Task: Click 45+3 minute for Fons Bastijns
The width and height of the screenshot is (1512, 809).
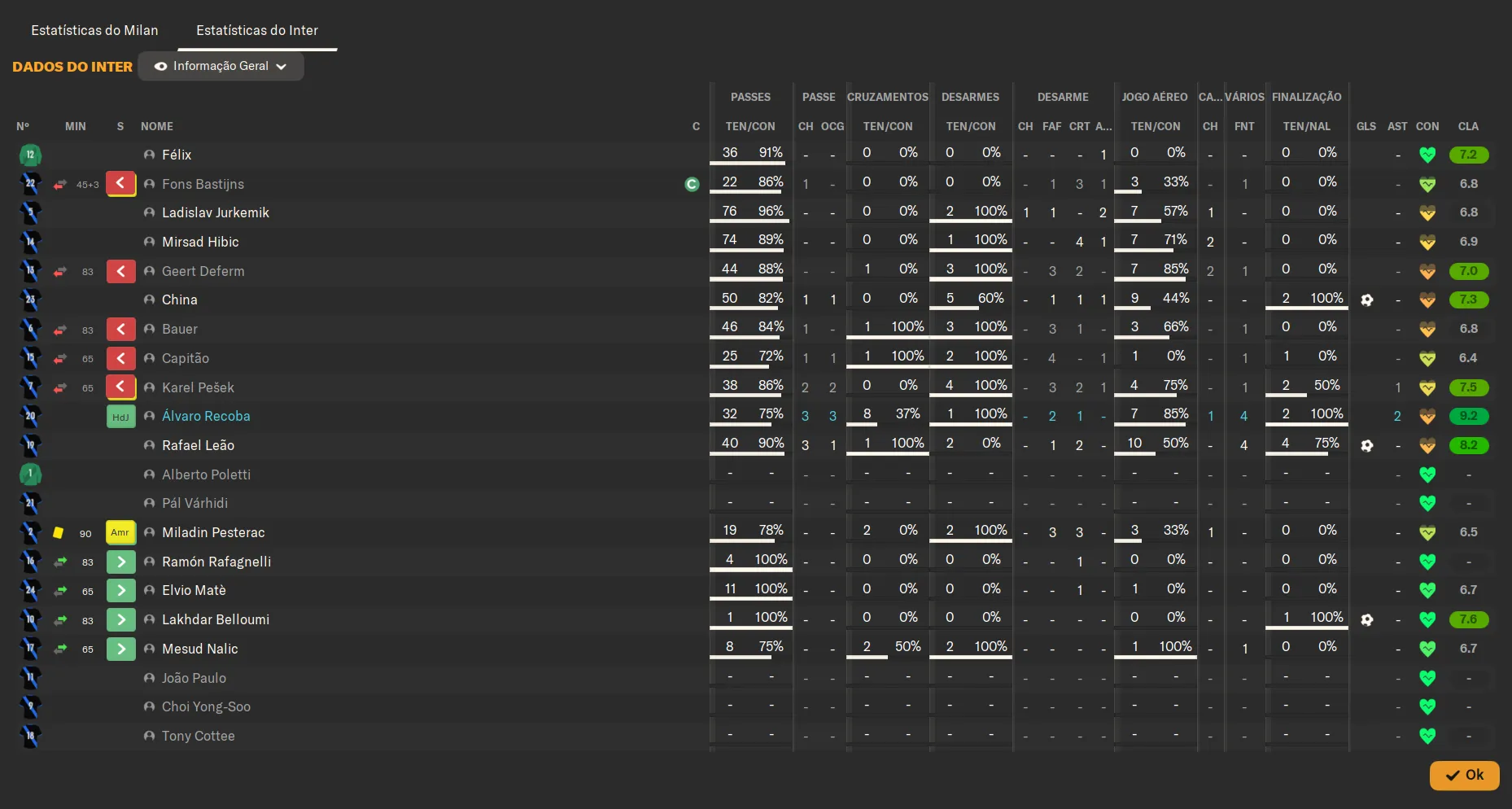Action: [87, 185]
